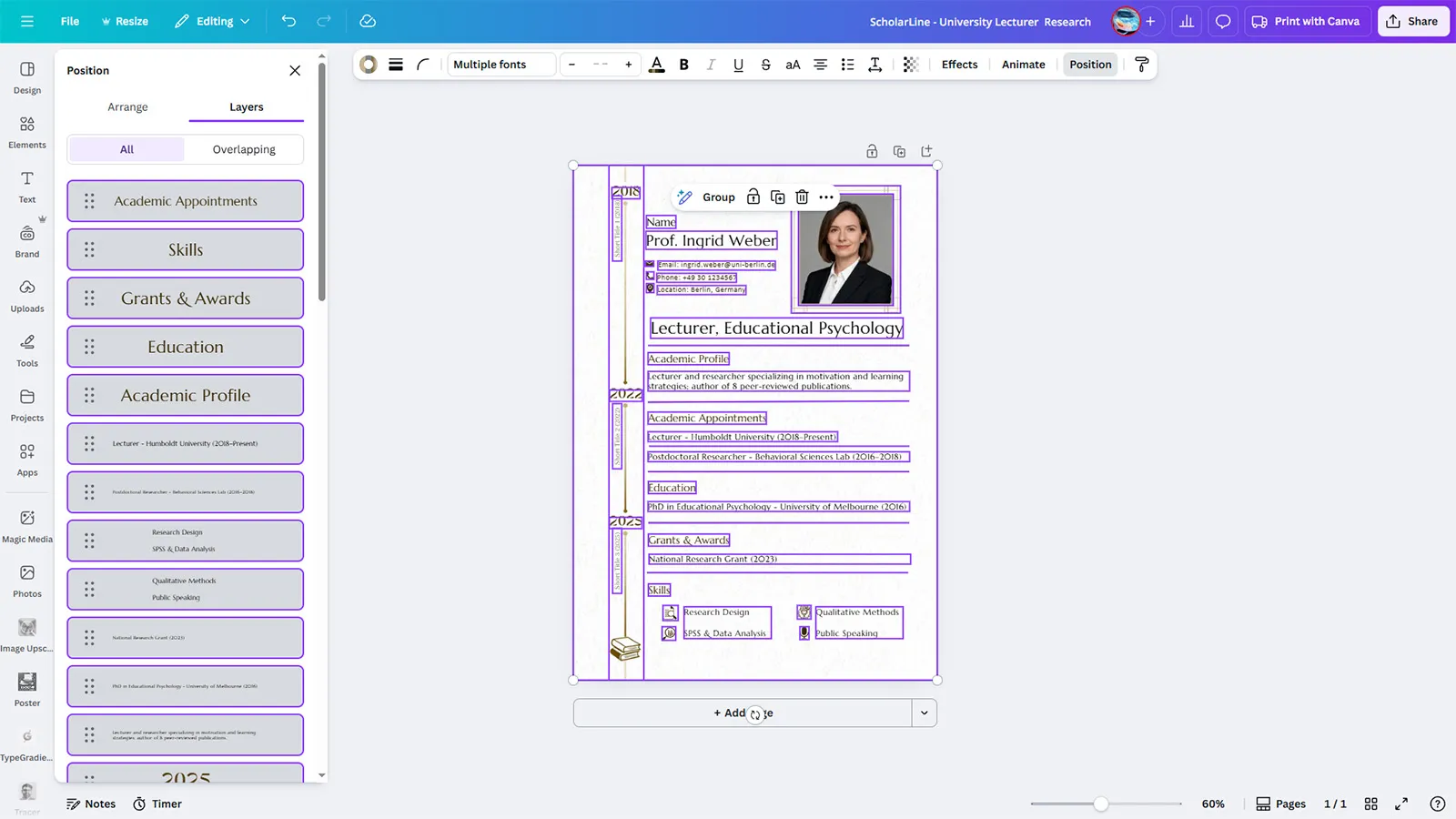This screenshot has height=819, width=1456.
Task: Open the File menu
Action: coord(70,21)
